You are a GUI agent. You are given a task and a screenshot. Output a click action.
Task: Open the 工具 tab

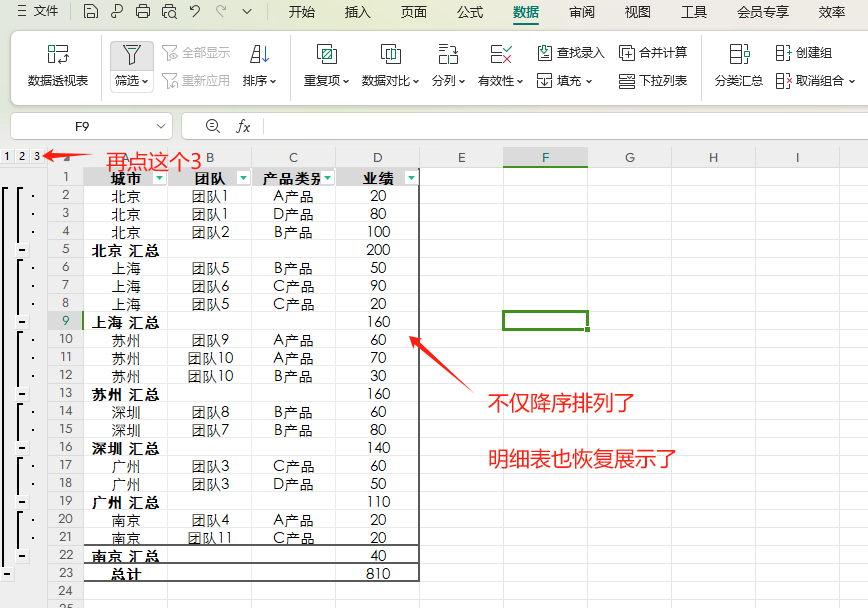pyautogui.click(x=694, y=12)
